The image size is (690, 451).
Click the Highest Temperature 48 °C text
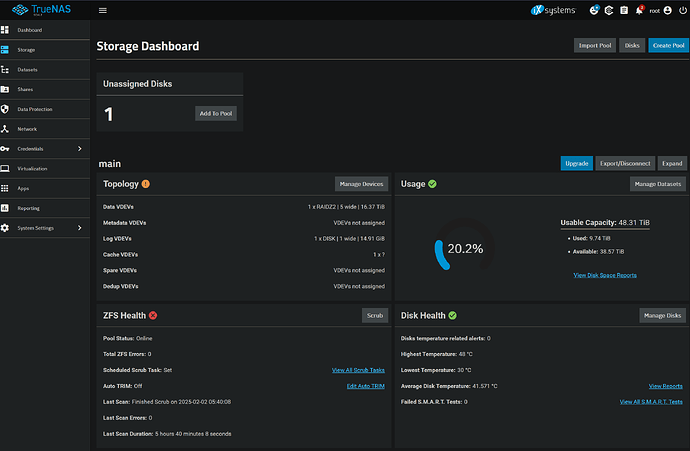click(437, 354)
